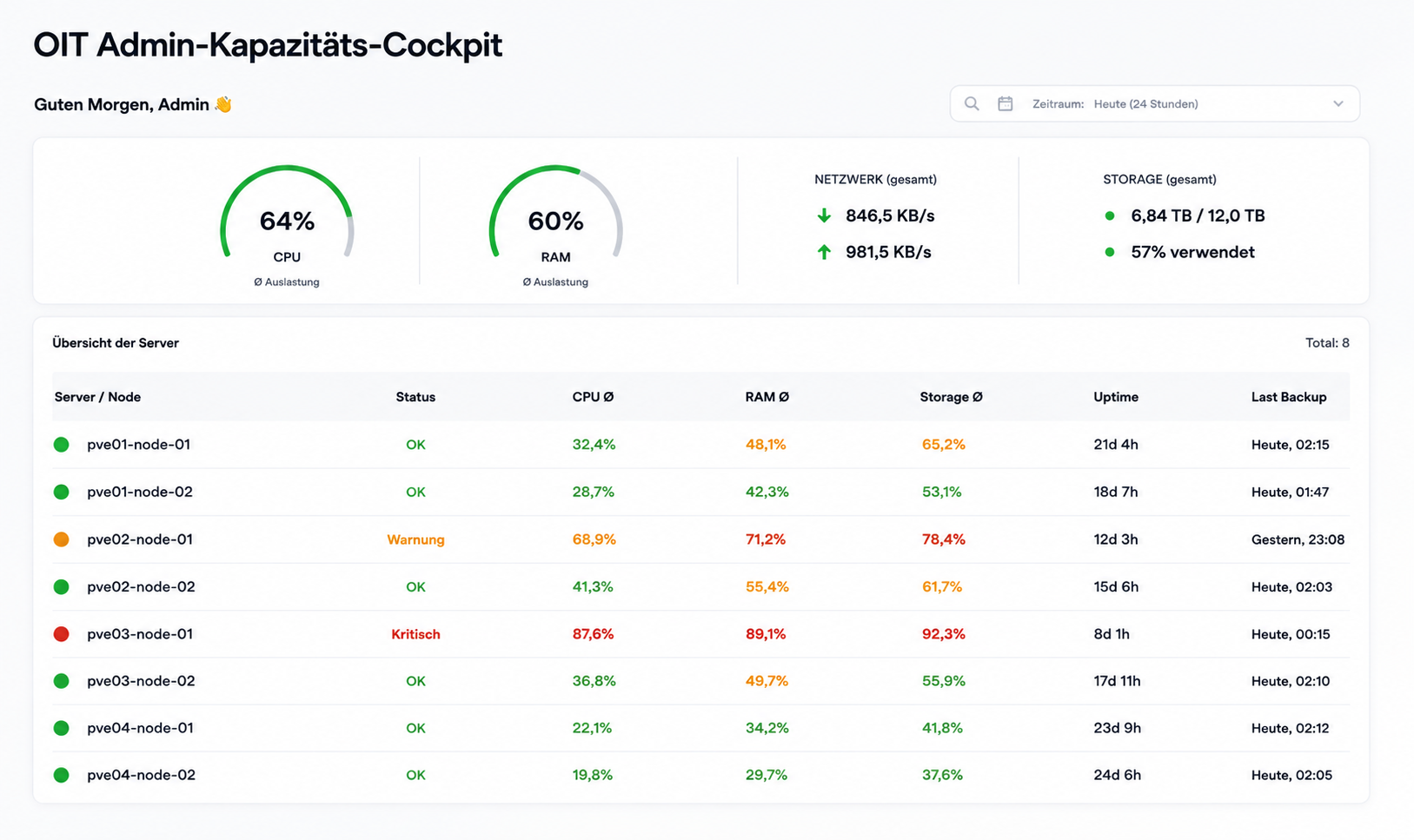Expand the Zeitraum dropdown chevron
Screen dimensions: 1414x840
point(1338,103)
